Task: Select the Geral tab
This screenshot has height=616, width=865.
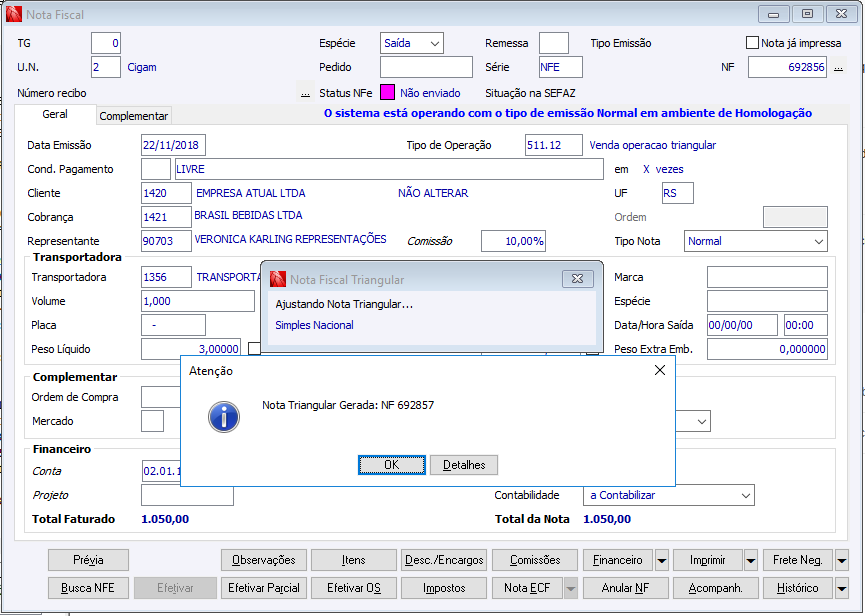Action: point(55,114)
